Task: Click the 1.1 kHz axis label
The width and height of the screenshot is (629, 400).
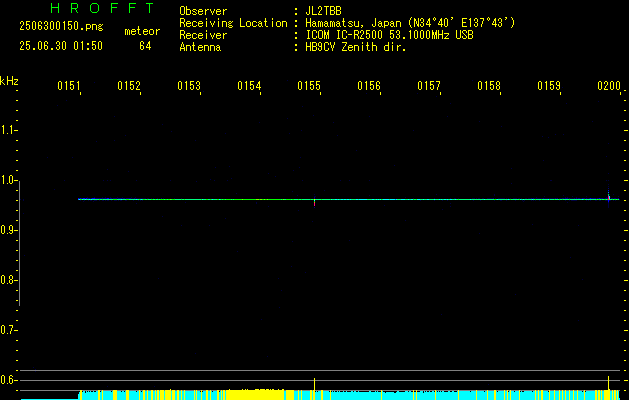Action: pyautogui.click(x=8, y=130)
